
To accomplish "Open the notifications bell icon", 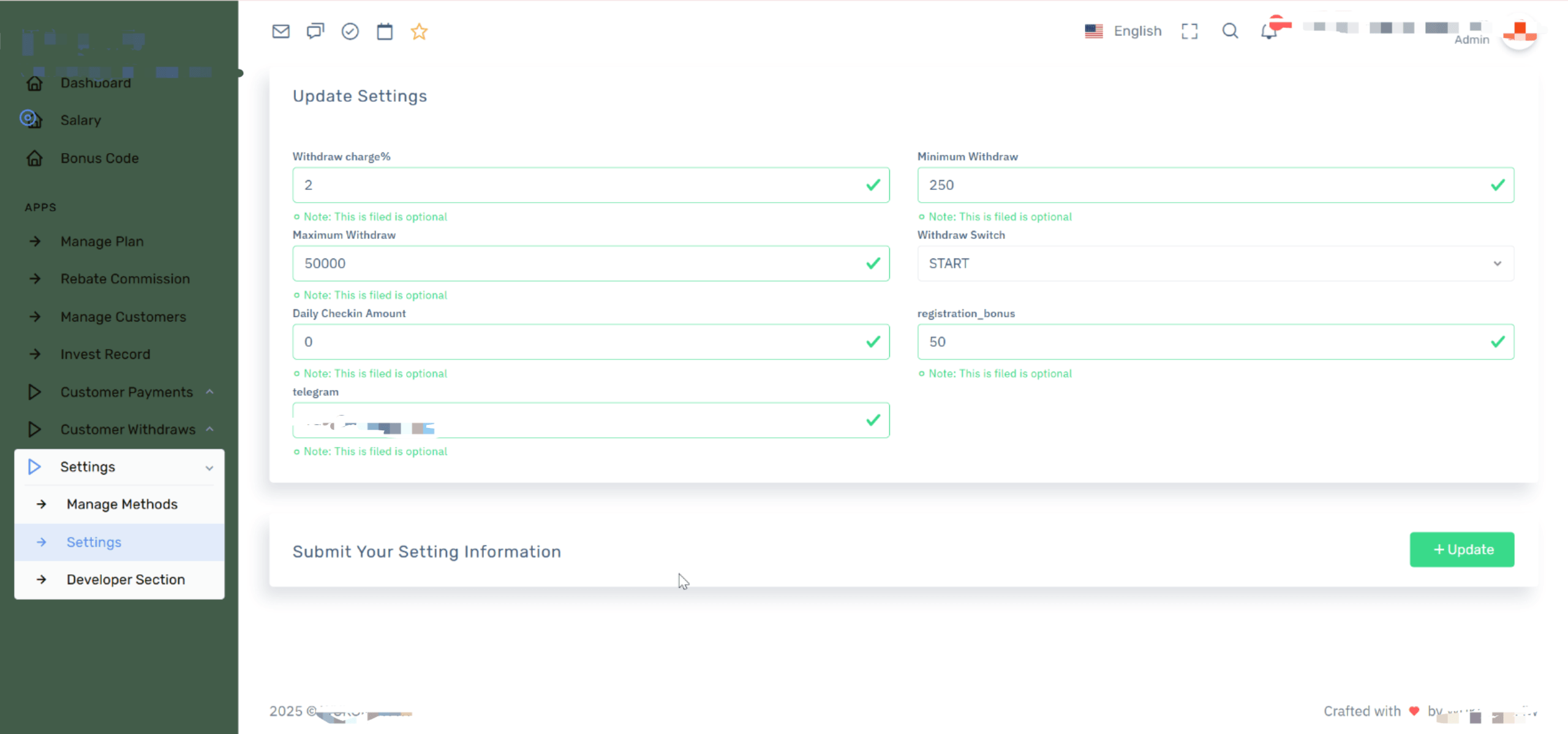I will click(1268, 31).
